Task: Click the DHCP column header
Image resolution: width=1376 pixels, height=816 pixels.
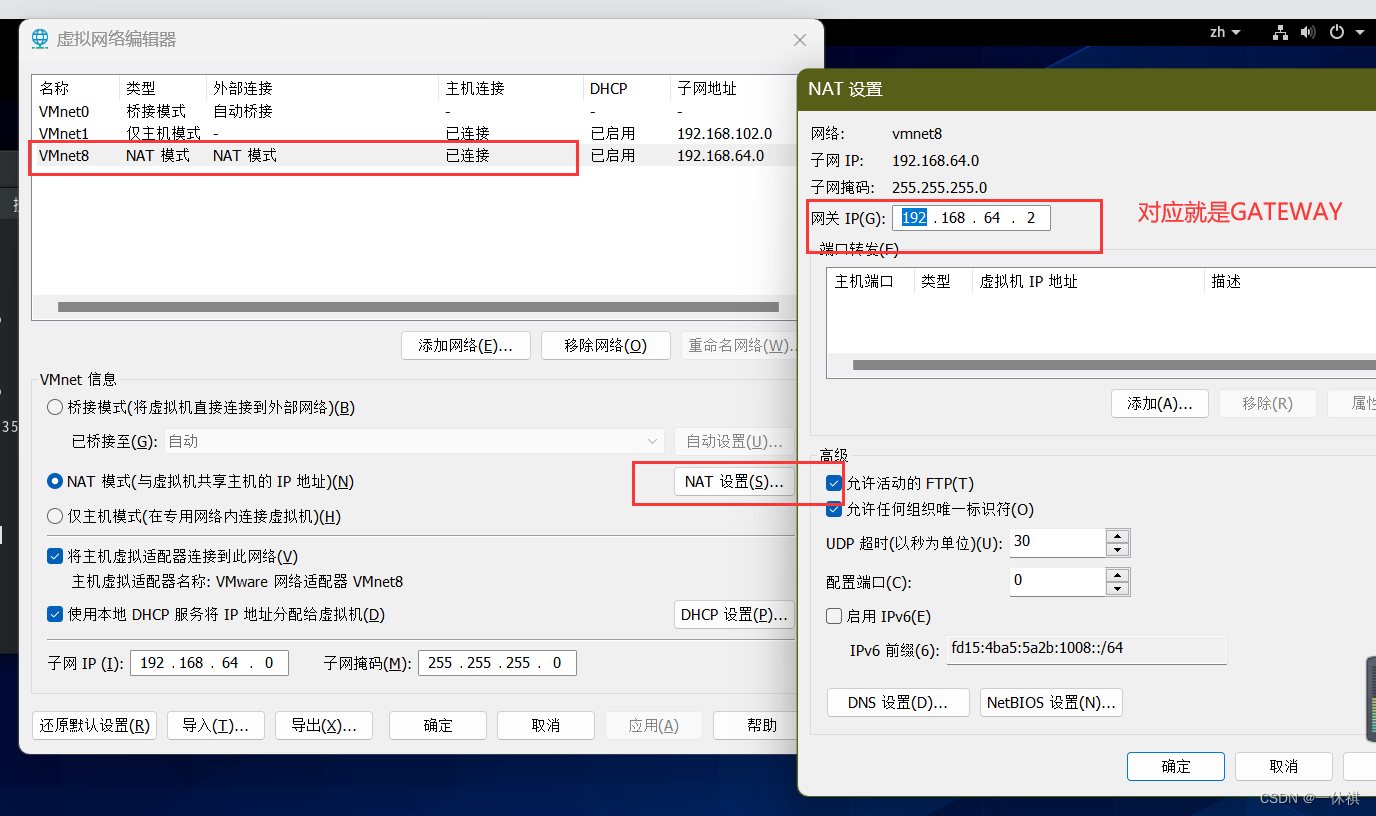Action: pyautogui.click(x=626, y=88)
